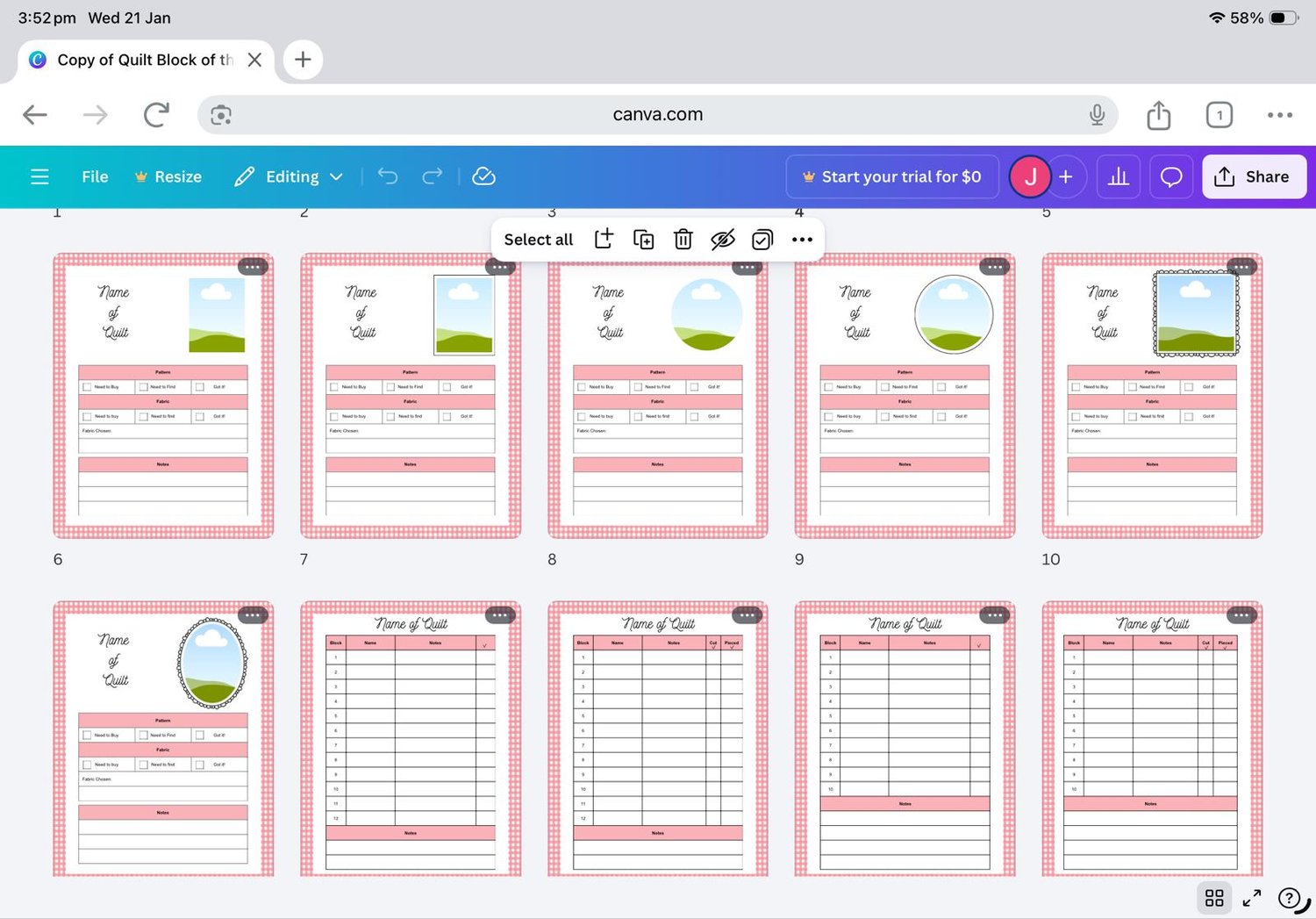This screenshot has width=1316, height=919.
Task: Delete selected pages using the trash icon
Action: coord(683,239)
